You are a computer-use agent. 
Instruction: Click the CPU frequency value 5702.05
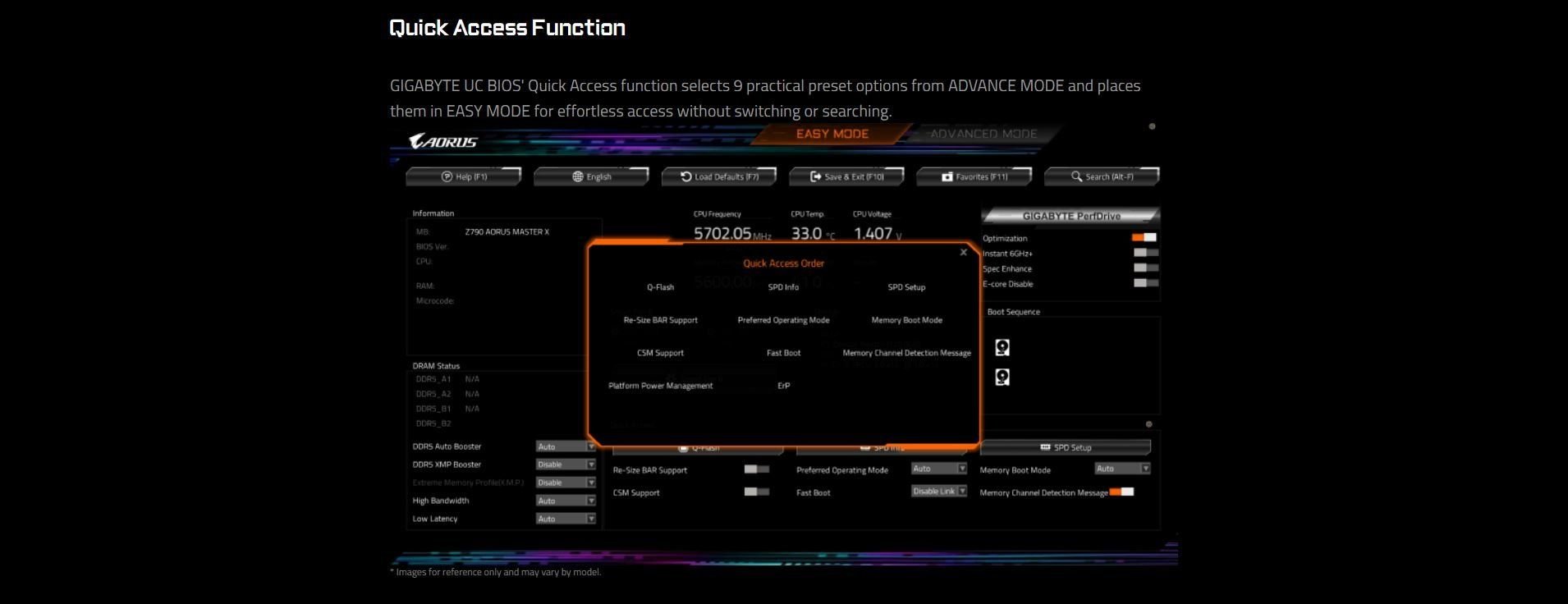[722, 234]
